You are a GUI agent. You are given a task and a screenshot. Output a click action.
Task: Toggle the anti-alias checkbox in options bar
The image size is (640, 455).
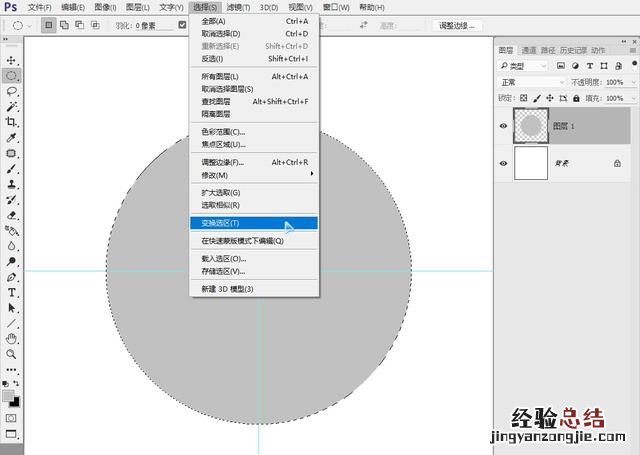[x=182, y=25]
